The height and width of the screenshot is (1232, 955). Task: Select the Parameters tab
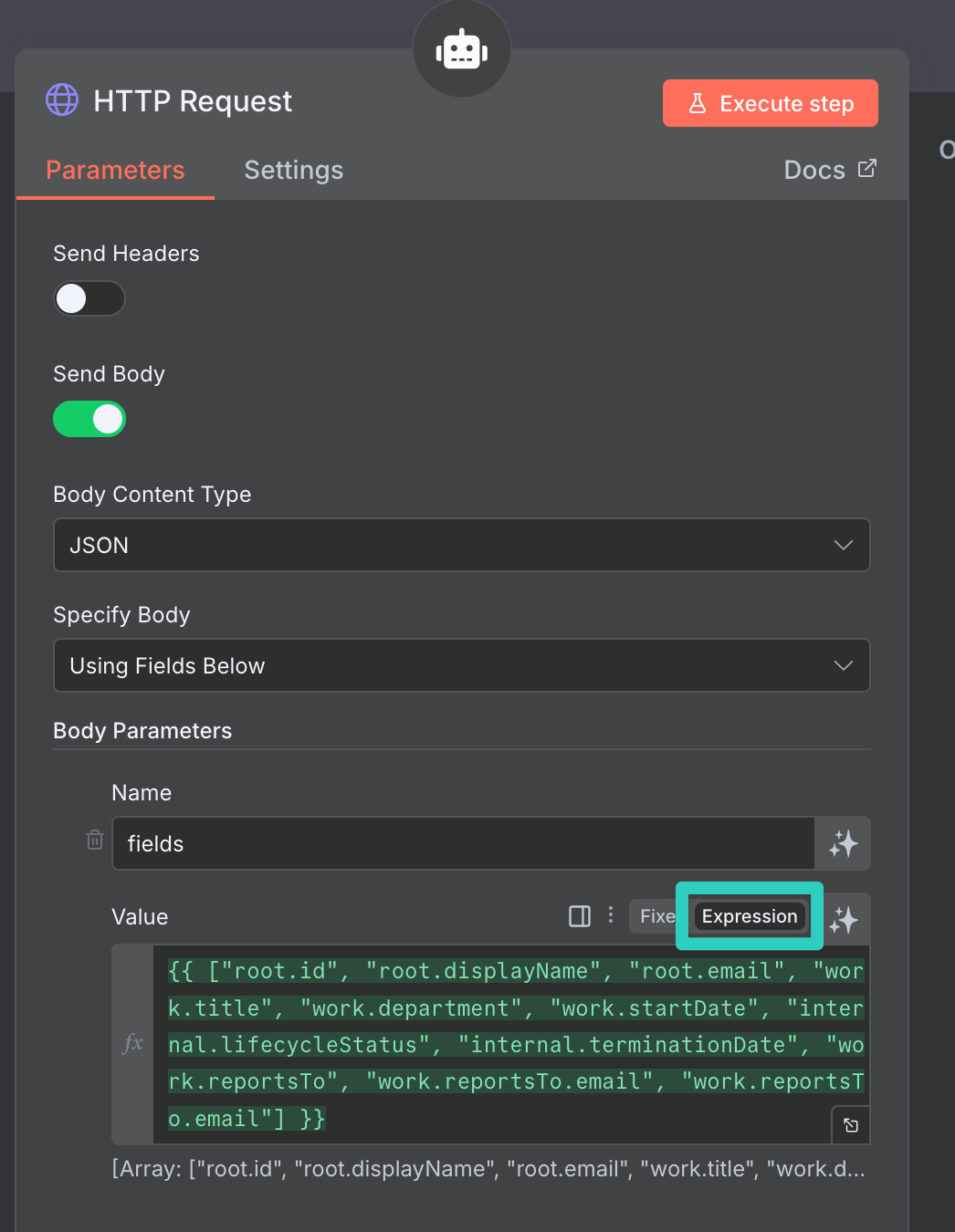tap(115, 171)
